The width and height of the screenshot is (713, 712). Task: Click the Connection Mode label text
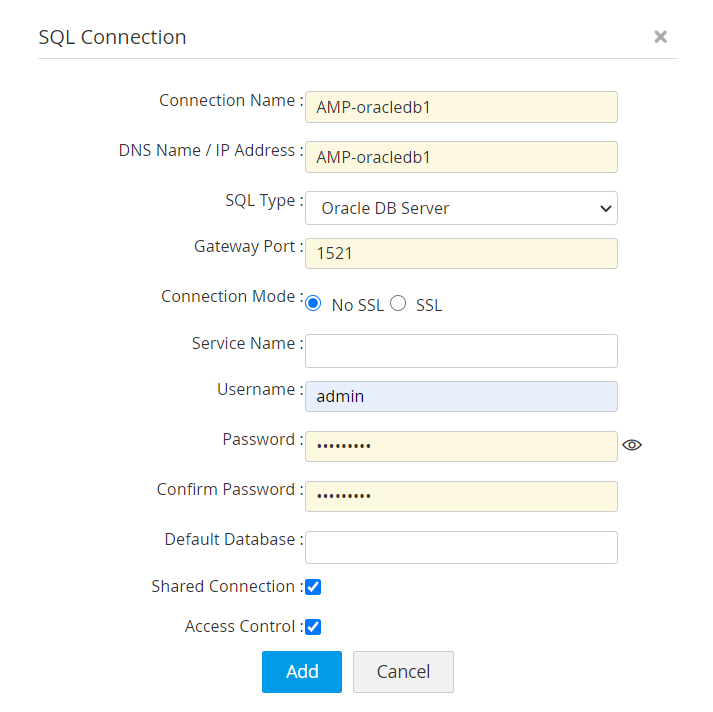tap(230, 297)
